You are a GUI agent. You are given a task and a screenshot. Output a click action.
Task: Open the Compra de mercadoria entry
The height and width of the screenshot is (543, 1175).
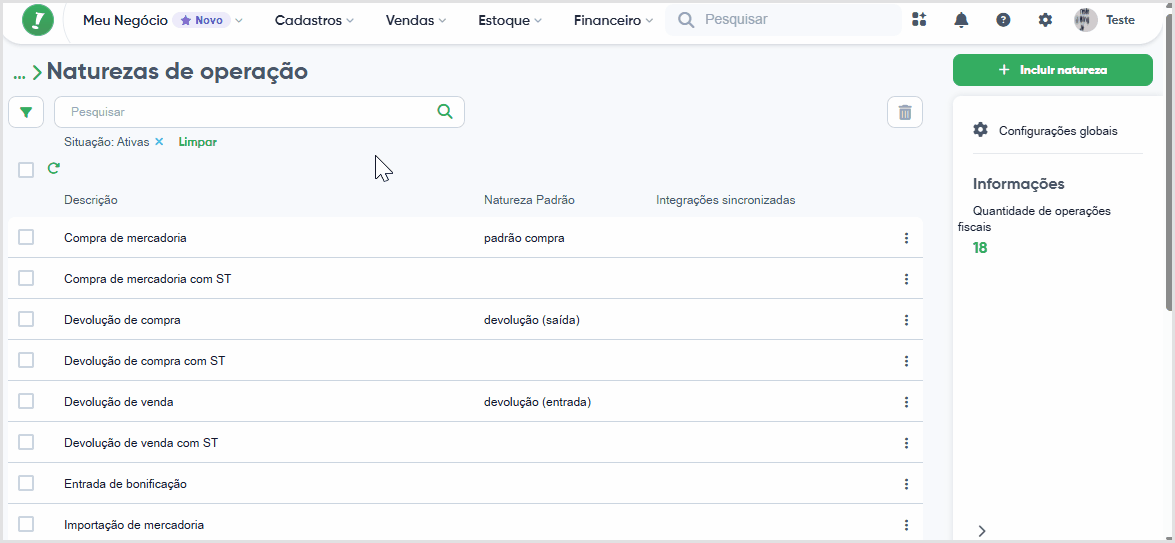(x=125, y=238)
